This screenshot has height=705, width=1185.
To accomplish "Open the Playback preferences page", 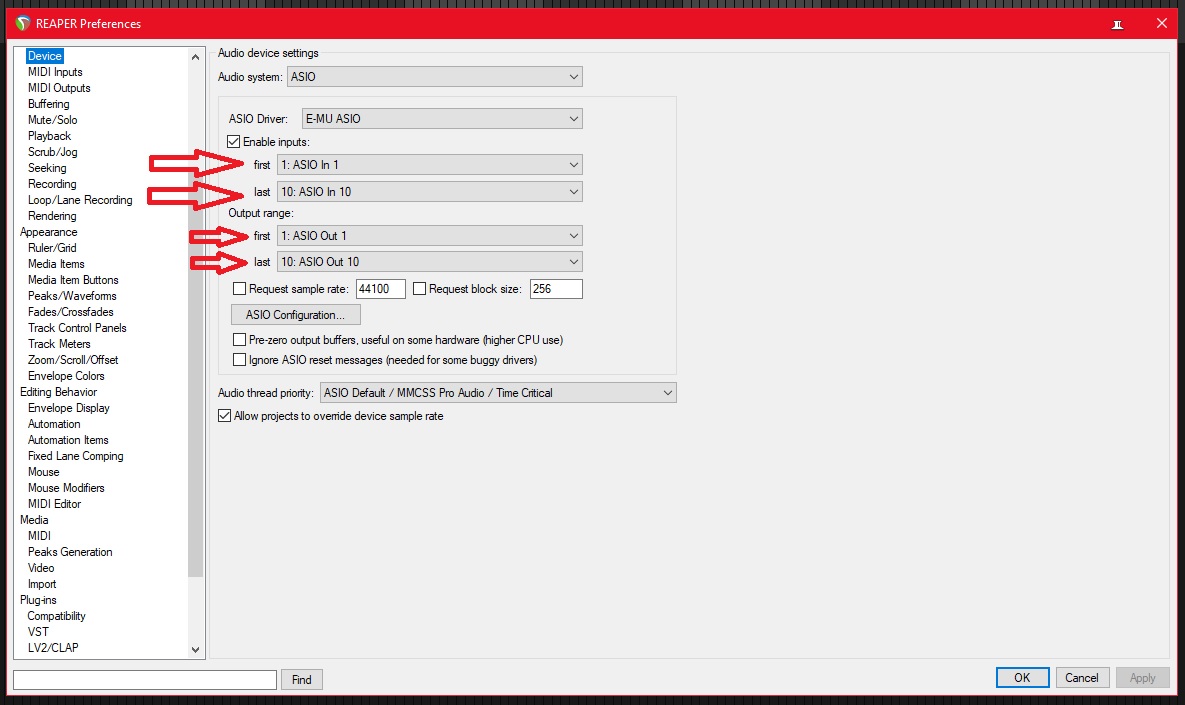I will pyautogui.click(x=49, y=136).
